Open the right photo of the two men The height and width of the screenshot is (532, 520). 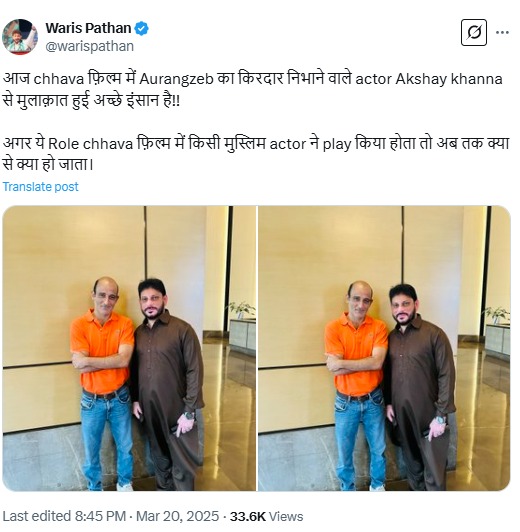(384, 348)
